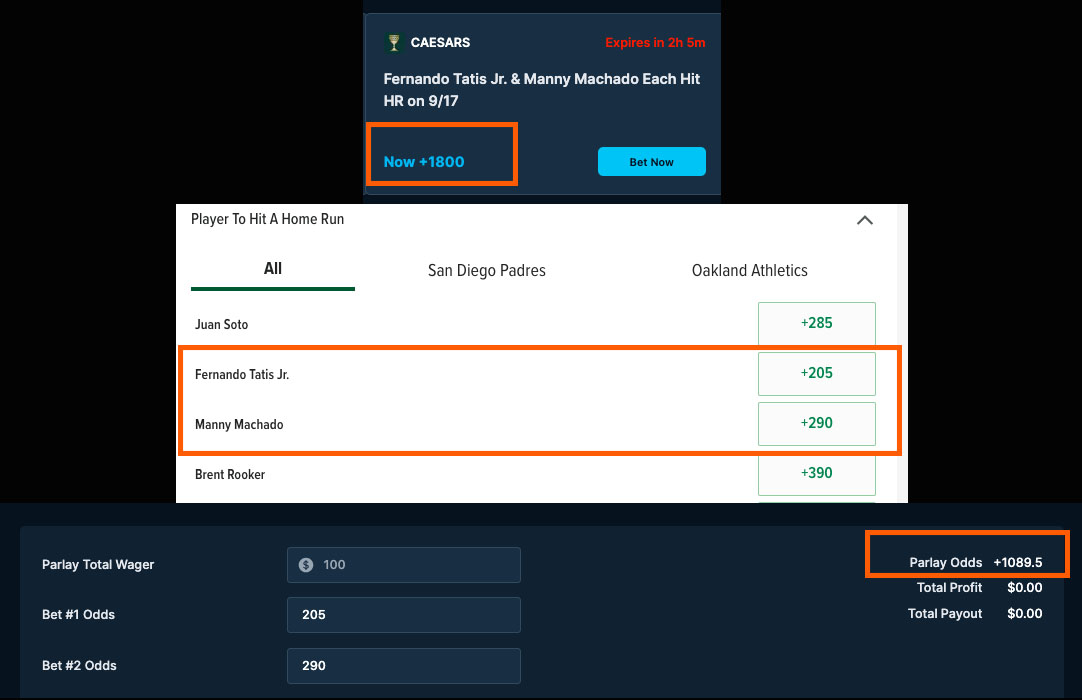
Task: Click the Tatis Jr. & Machado HR promo title
Action: click(542, 90)
